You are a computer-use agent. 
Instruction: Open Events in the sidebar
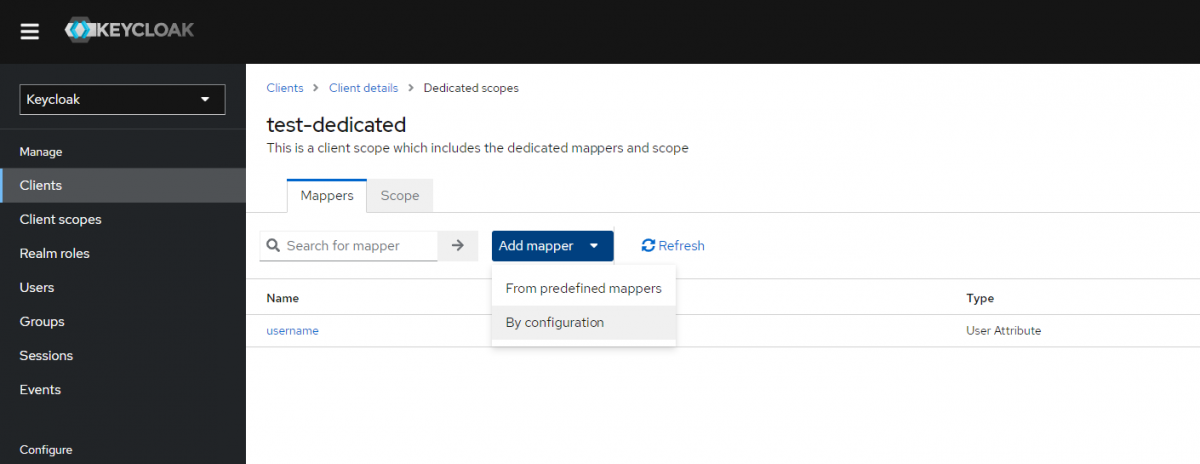(40, 390)
